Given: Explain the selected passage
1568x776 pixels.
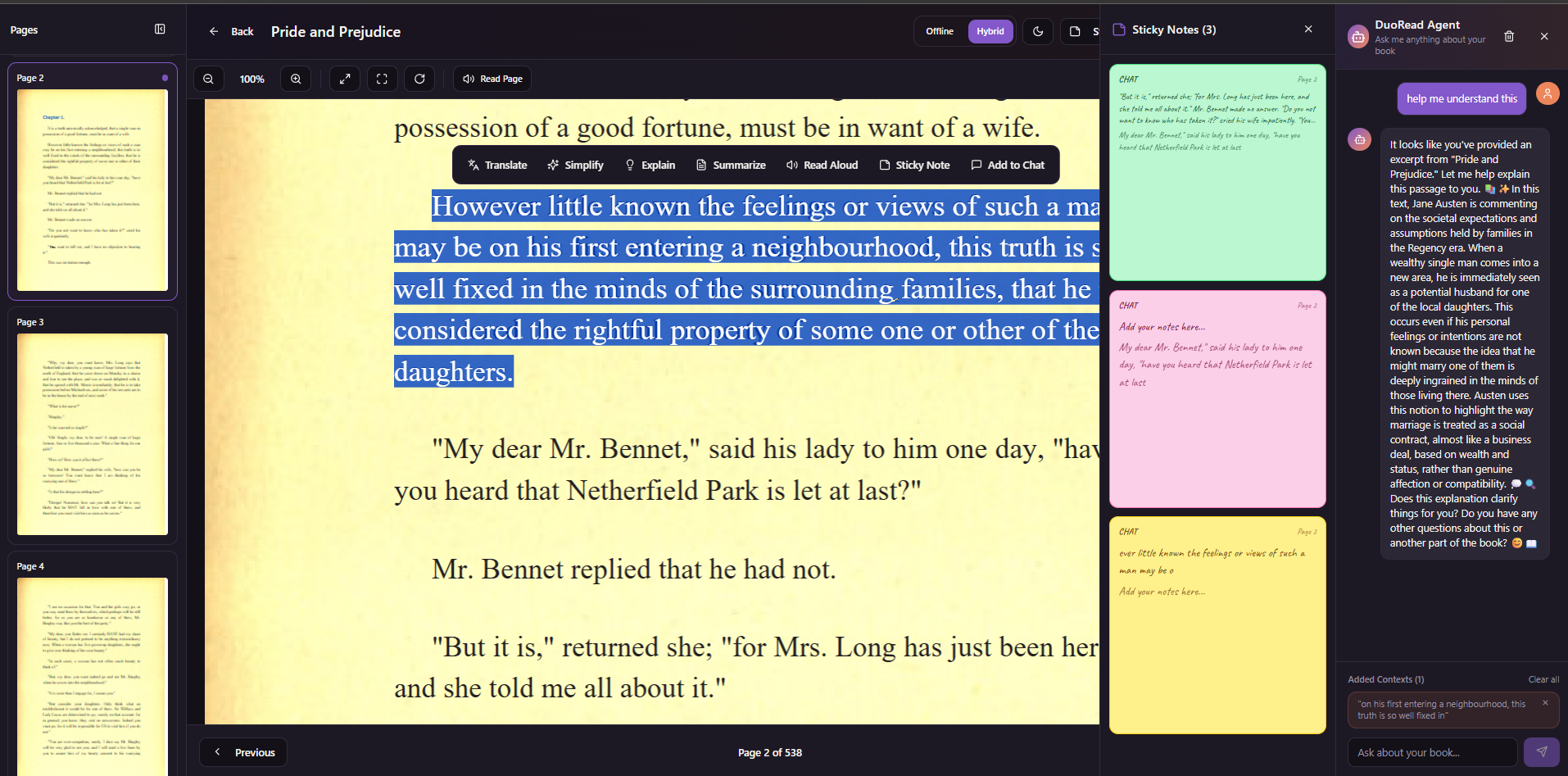Looking at the screenshot, I should point(650,165).
